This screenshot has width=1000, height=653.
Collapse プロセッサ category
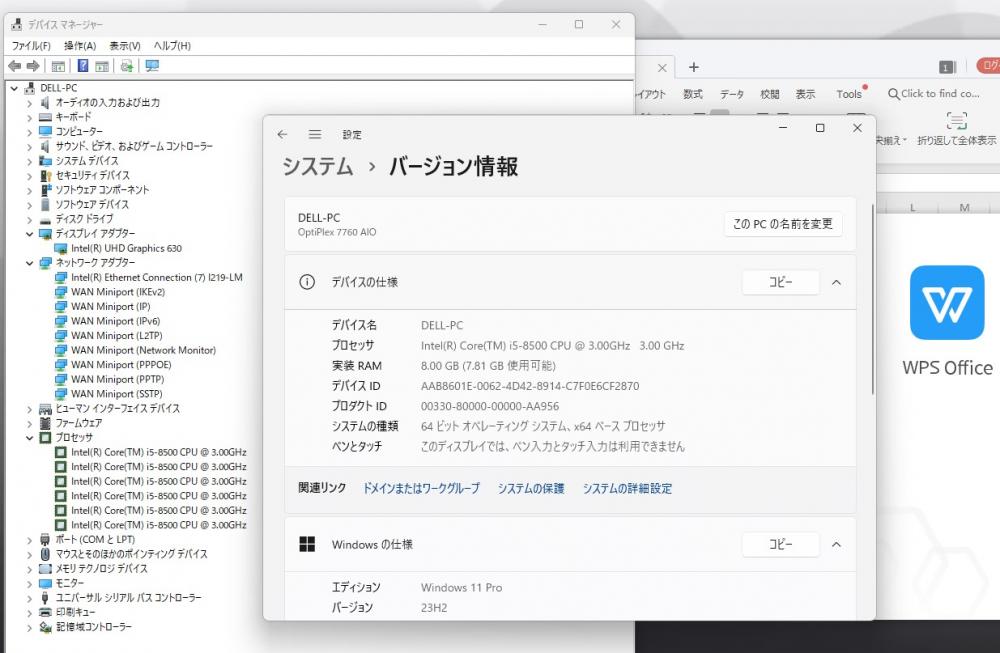click(x=29, y=437)
